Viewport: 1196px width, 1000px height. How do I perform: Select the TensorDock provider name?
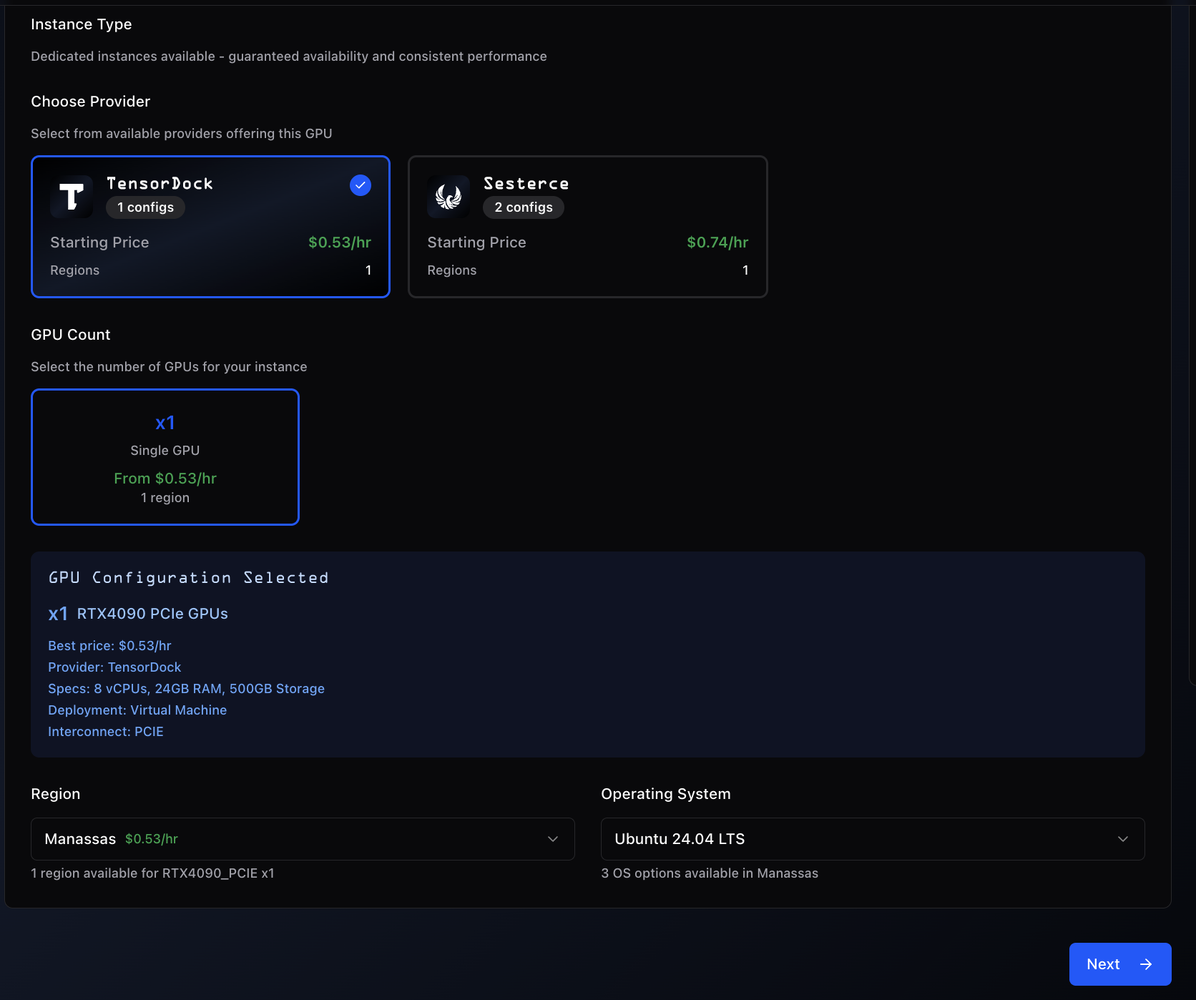click(160, 183)
